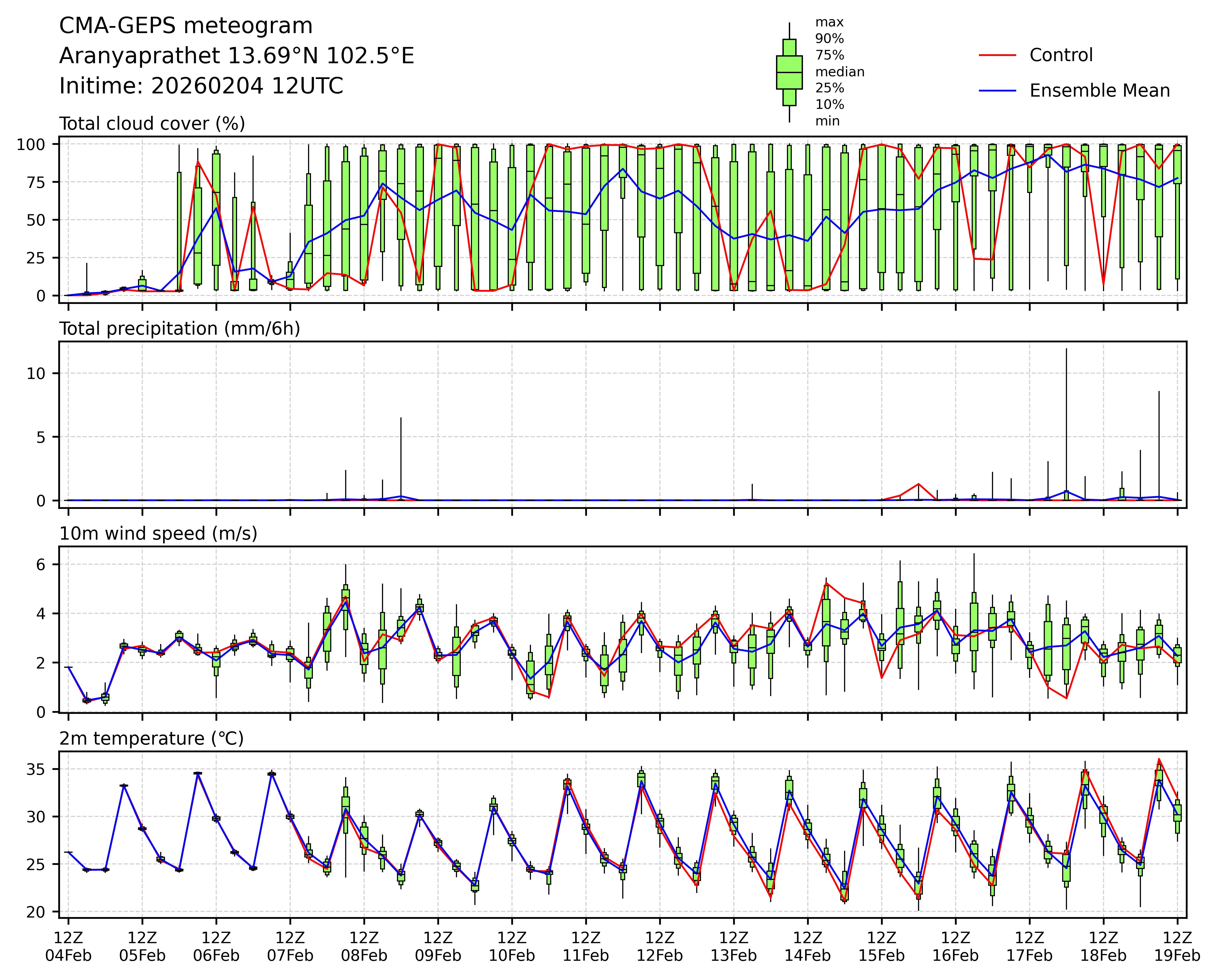This screenshot has height=980, width=1217.
Task: Click the Aranyaprathet location coordinates text
Action: [x=237, y=56]
